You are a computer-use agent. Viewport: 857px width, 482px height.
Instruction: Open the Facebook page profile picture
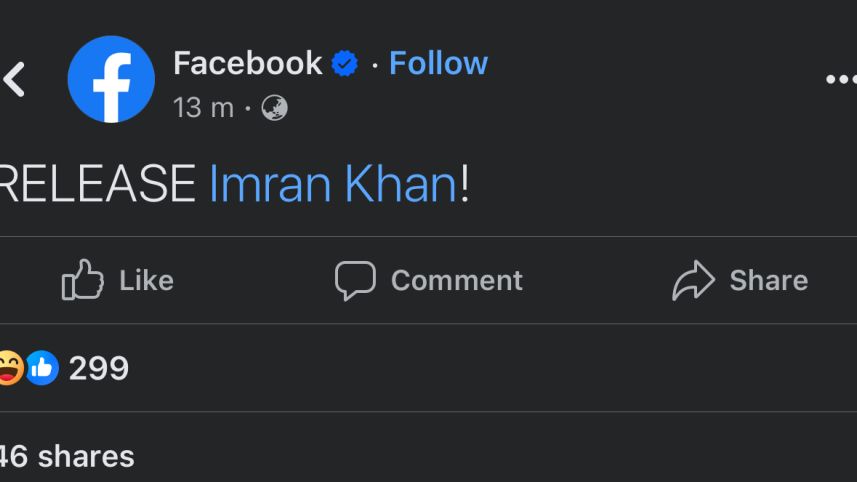(111, 79)
